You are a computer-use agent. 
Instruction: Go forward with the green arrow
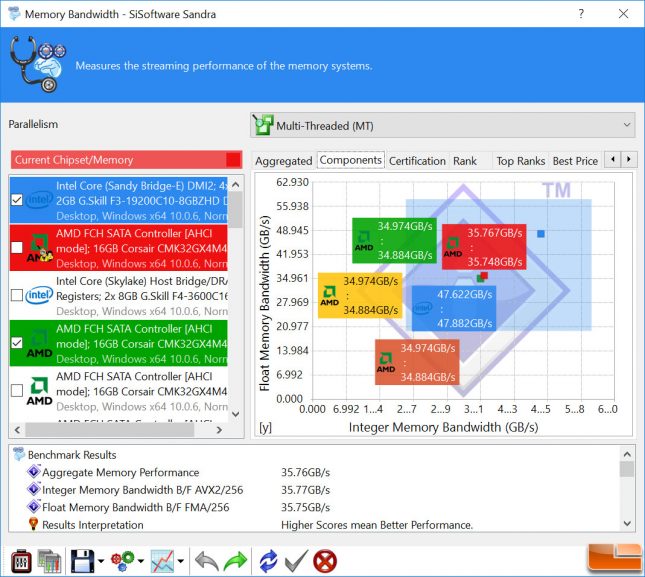(x=235, y=561)
